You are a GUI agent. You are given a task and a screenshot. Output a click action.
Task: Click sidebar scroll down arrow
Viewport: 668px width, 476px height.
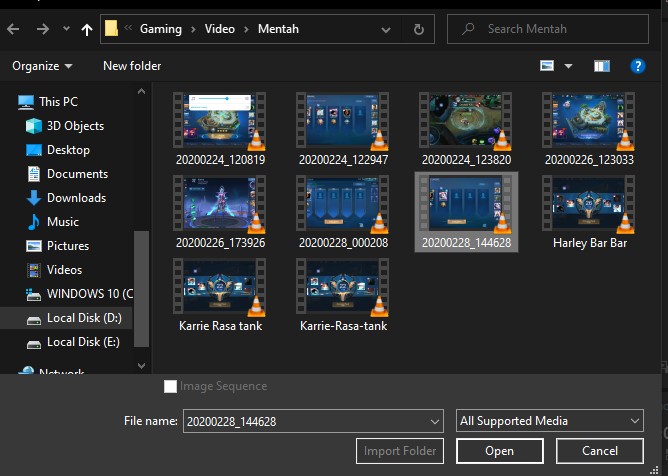(x=141, y=366)
